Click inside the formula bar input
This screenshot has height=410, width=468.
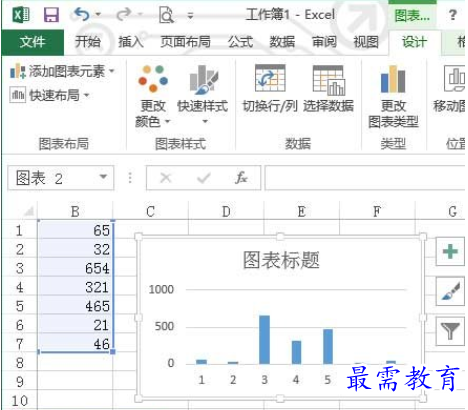365,178
